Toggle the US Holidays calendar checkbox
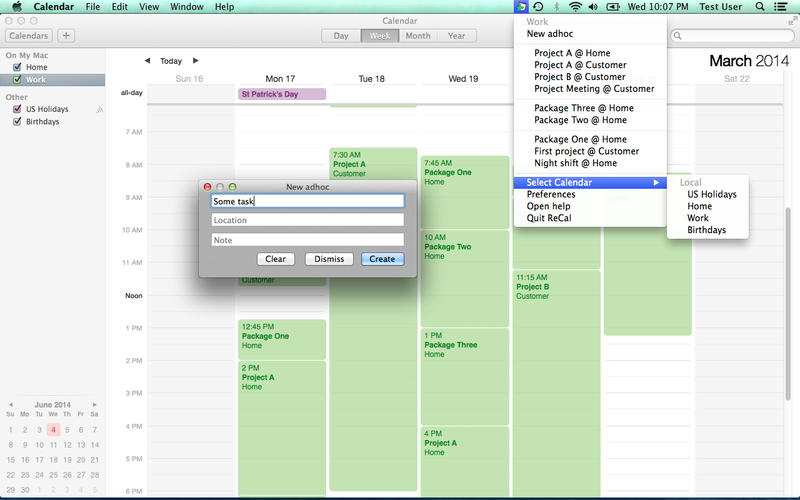This screenshot has height=500, width=800. (17, 109)
